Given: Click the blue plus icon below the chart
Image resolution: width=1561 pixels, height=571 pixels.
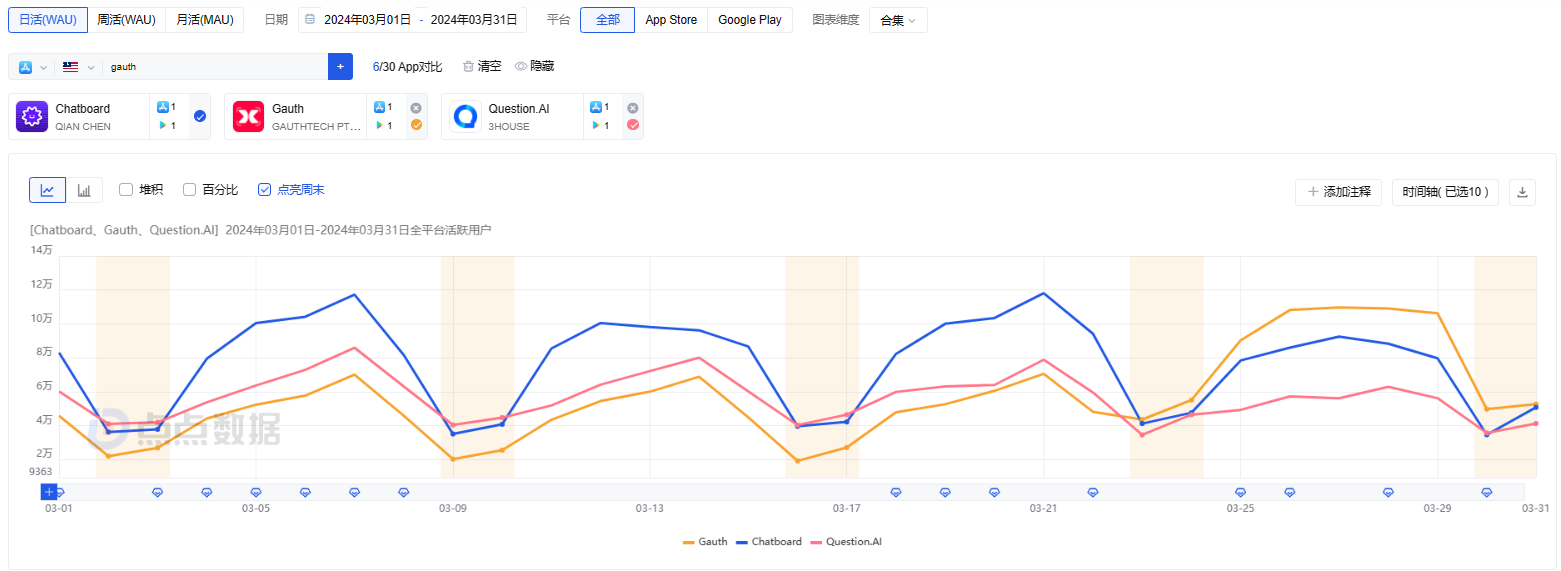Looking at the screenshot, I should (x=49, y=491).
